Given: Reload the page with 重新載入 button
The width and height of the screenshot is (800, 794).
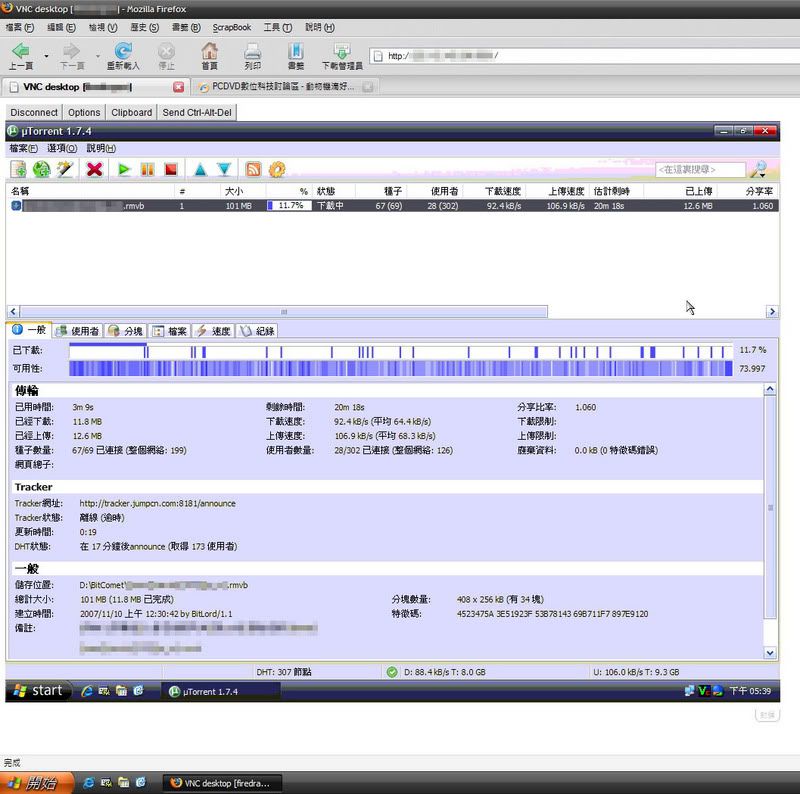Looking at the screenshot, I should (123, 56).
